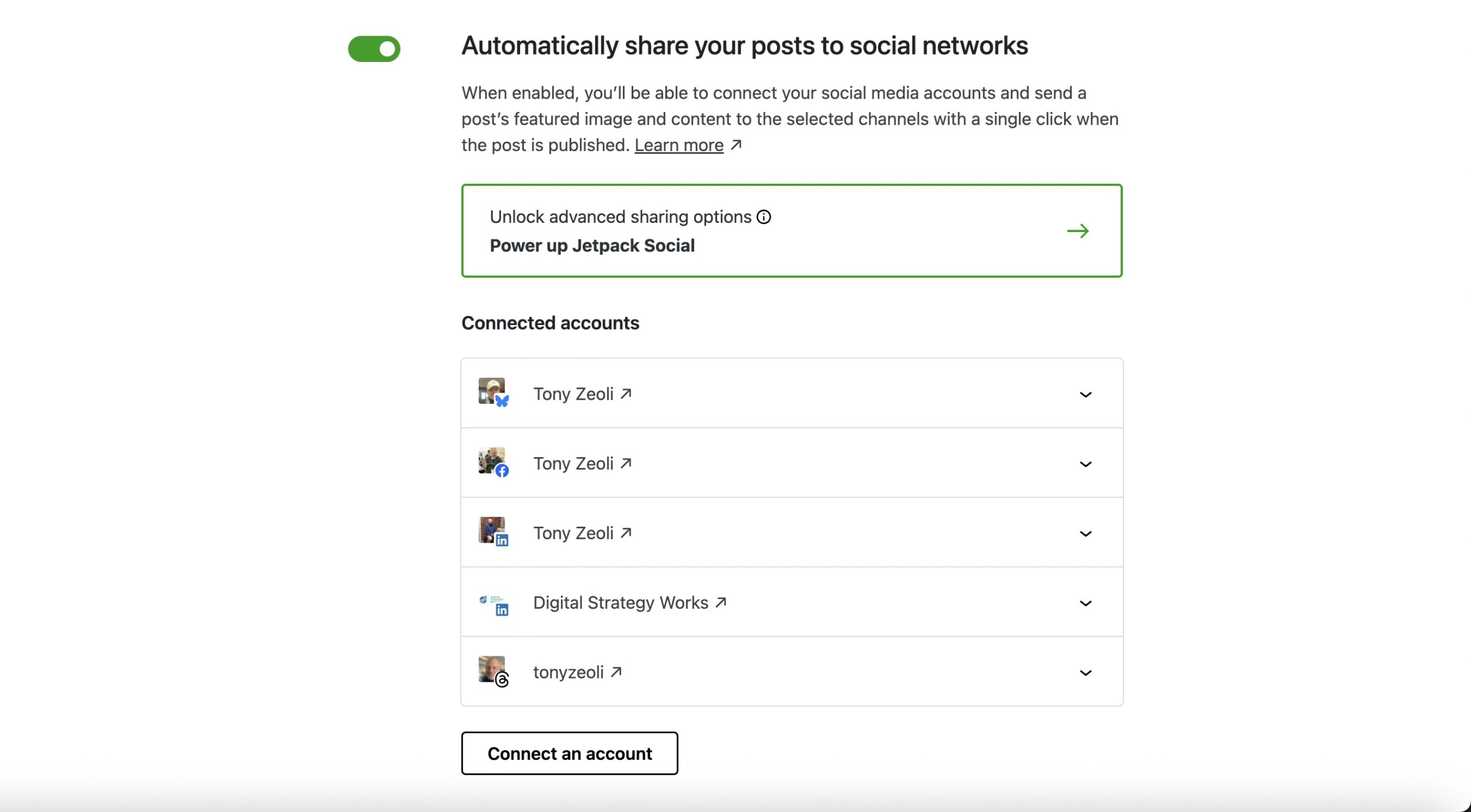Expand the Bluesky Tony Zeoli account row
This screenshot has width=1471, height=812.
click(x=1085, y=395)
